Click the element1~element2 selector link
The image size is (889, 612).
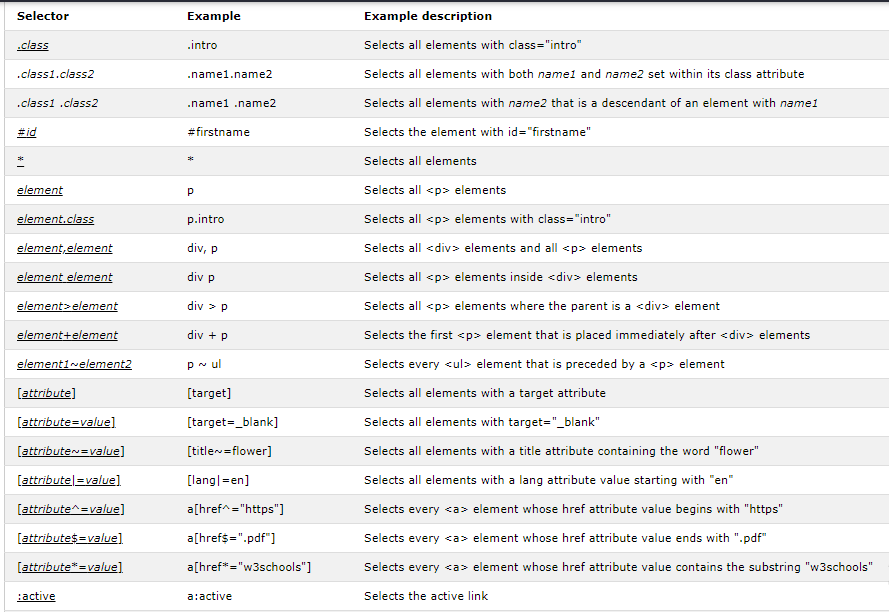pyautogui.click(x=74, y=364)
